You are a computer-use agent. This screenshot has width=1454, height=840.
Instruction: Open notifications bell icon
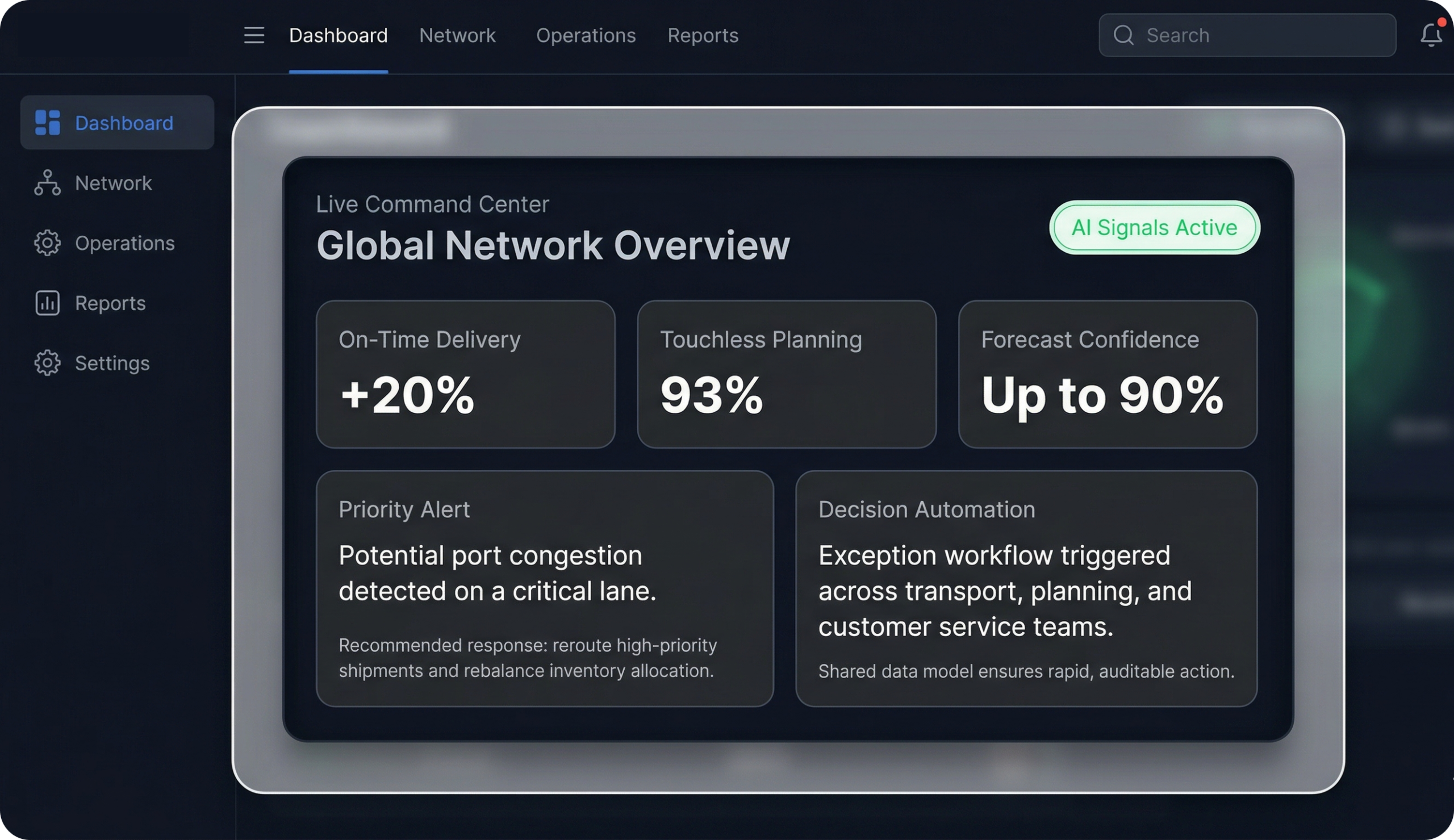[1430, 35]
